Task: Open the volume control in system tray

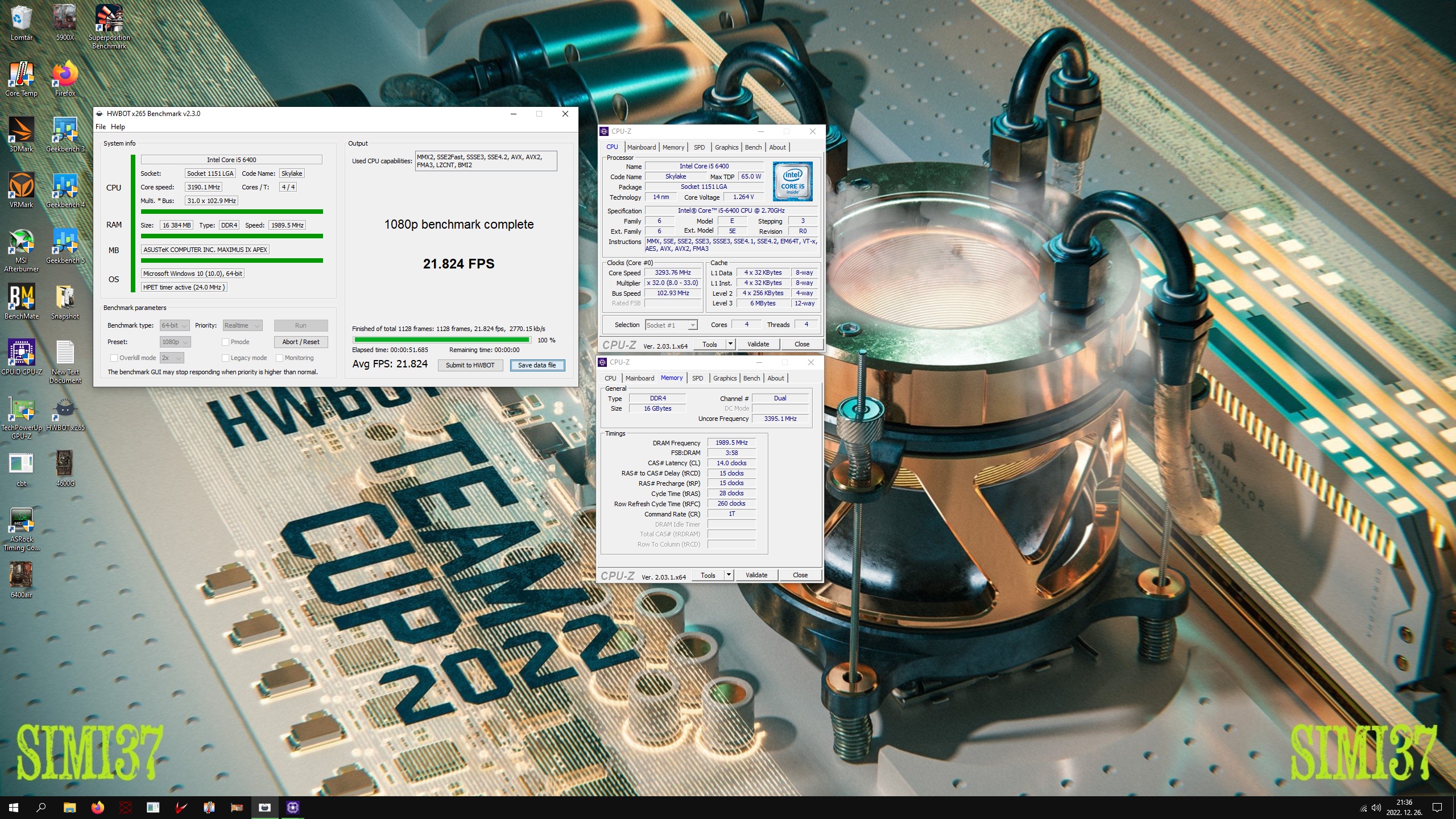Action: (1376, 808)
